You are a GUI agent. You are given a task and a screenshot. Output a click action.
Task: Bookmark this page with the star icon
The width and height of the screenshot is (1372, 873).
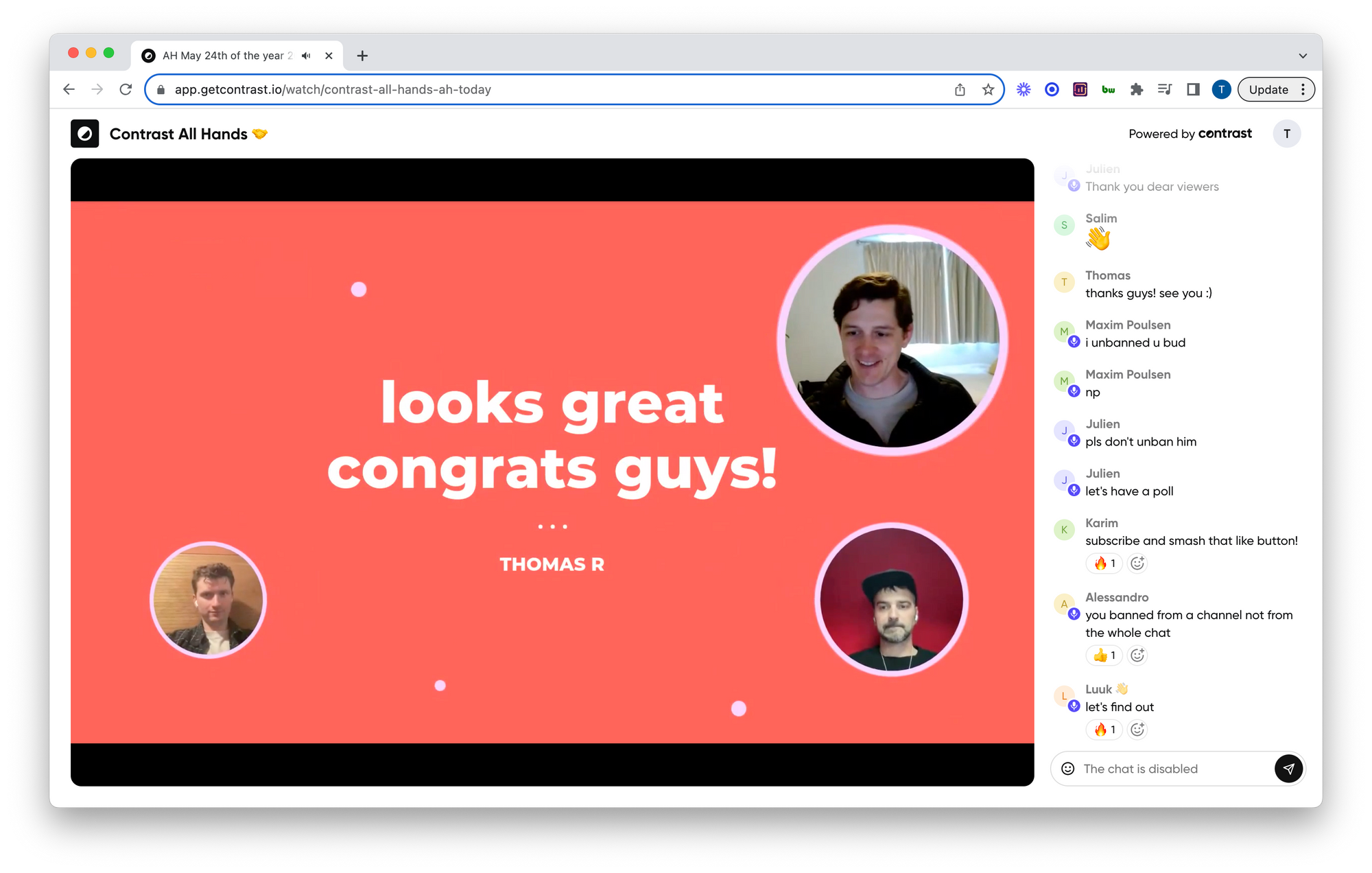(x=988, y=90)
